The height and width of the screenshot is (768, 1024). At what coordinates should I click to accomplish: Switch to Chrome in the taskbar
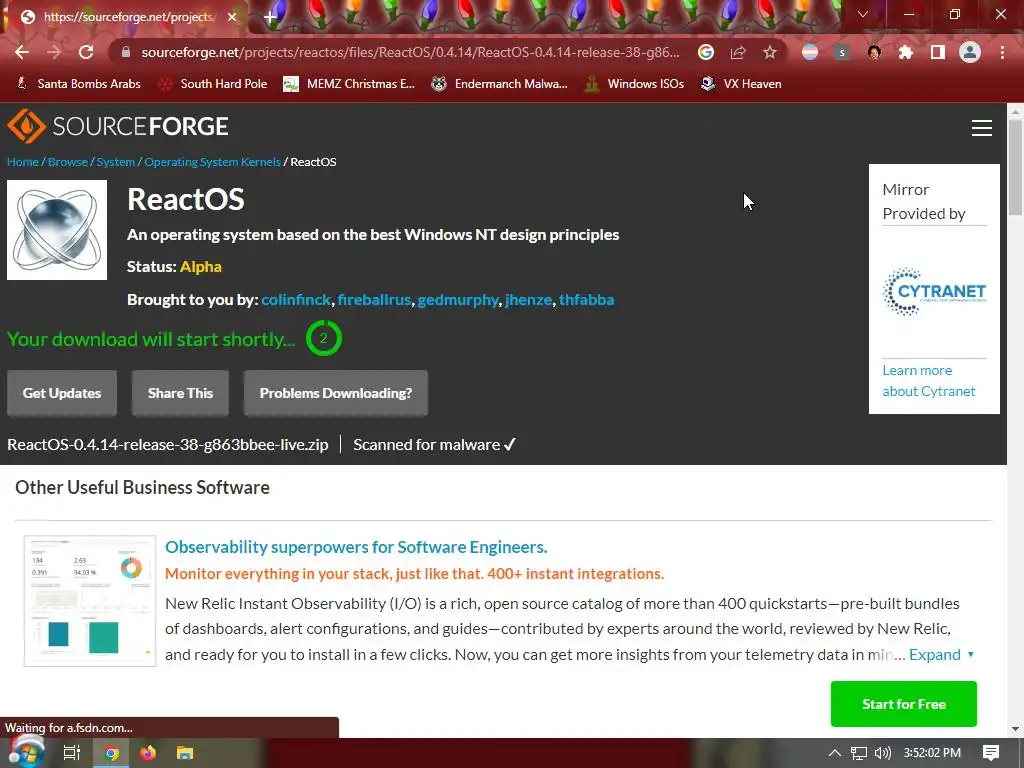112,753
